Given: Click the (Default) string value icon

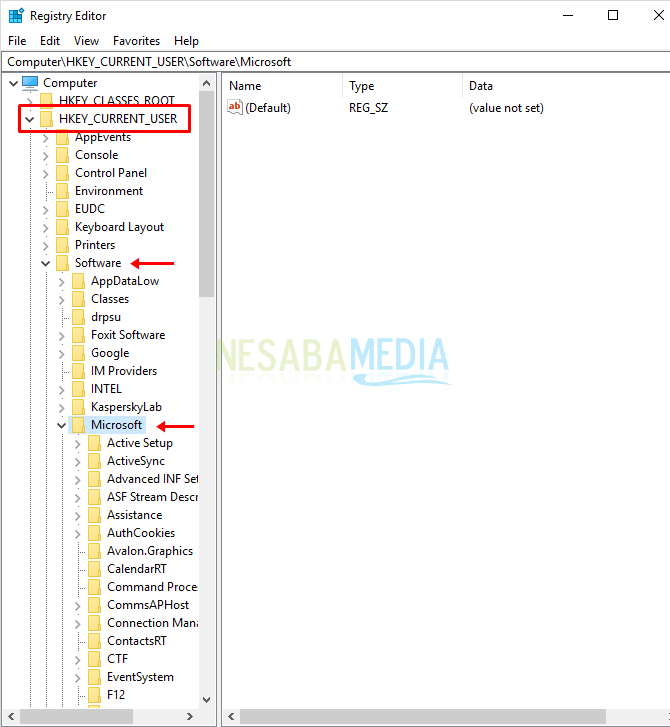Looking at the screenshot, I should 235,107.
